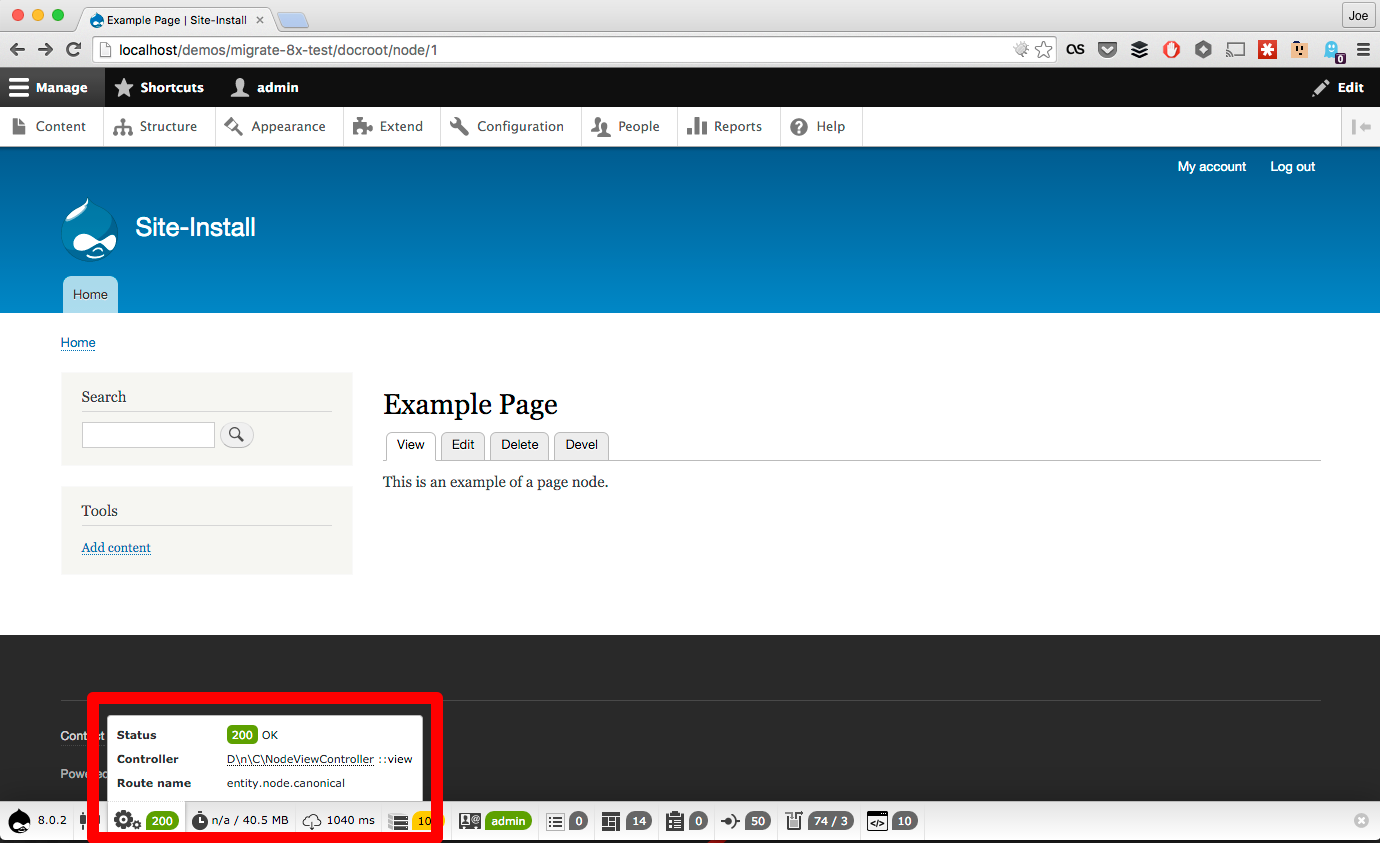This screenshot has width=1380, height=843.
Task: Open the browser menu with the hamburger icon
Action: point(1362,49)
